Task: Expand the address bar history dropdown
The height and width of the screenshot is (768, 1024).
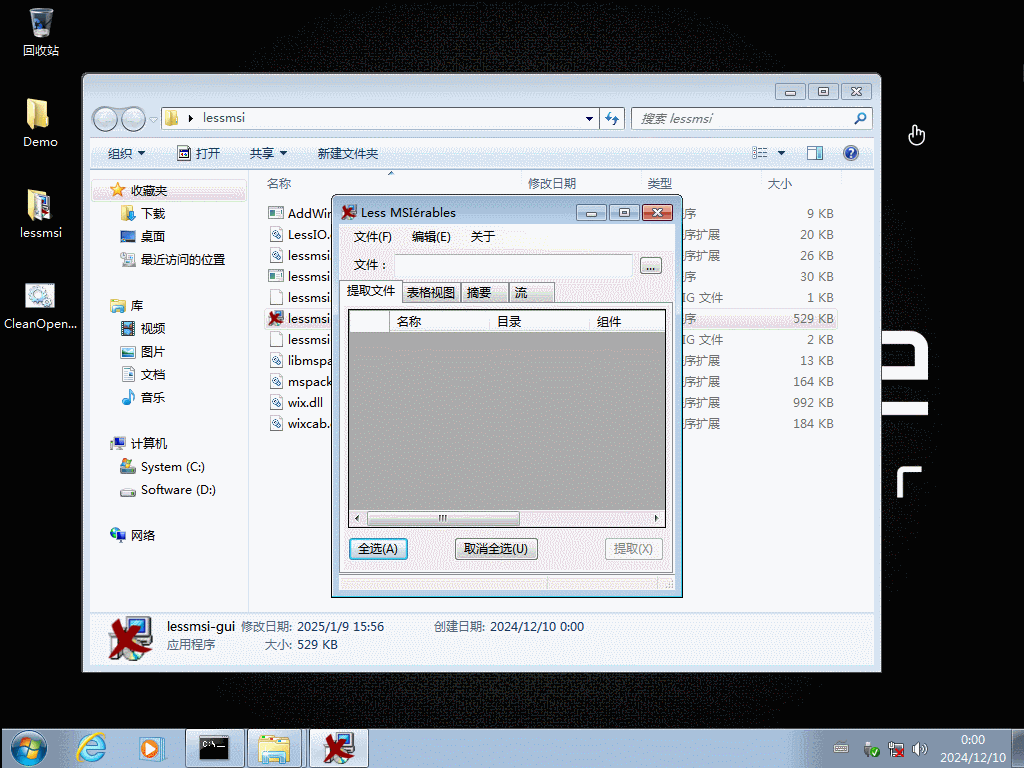Action: [x=589, y=118]
